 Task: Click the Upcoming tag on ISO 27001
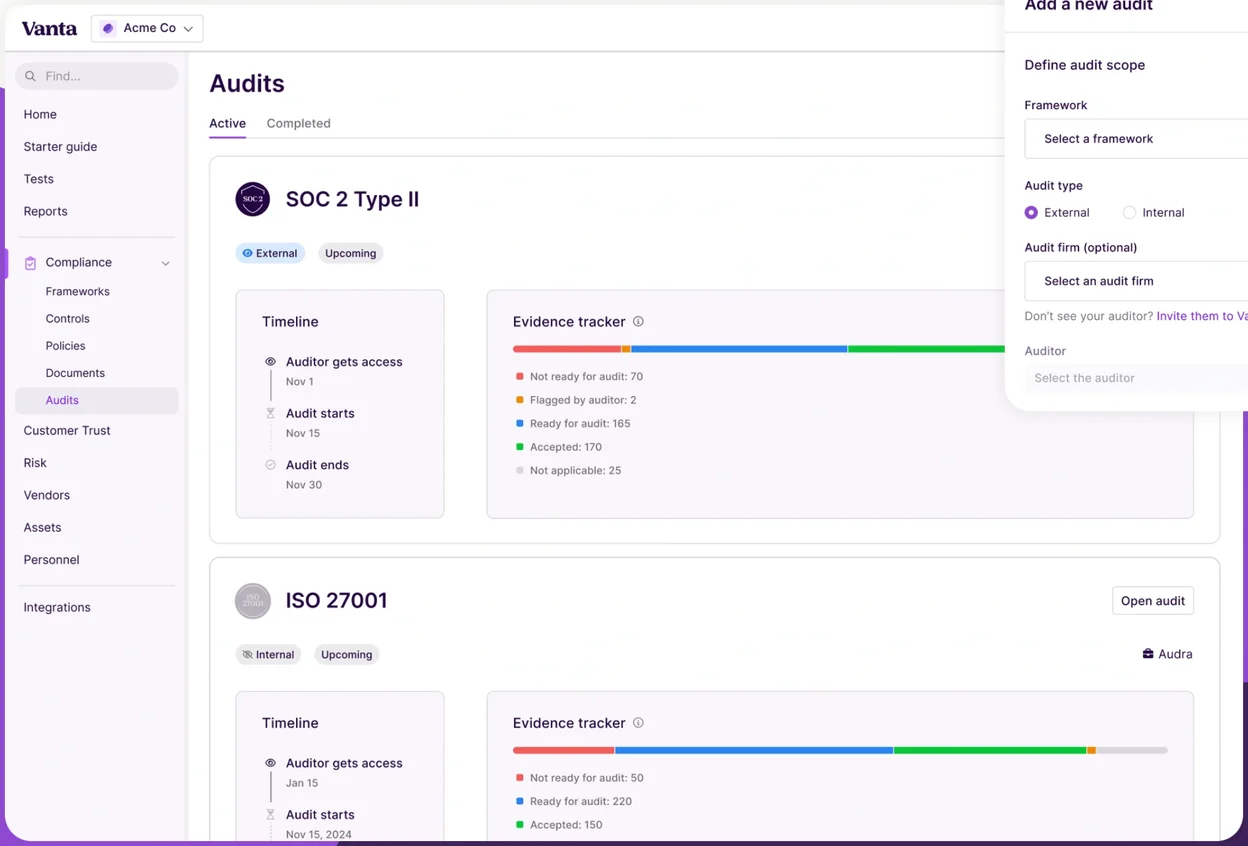(347, 655)
